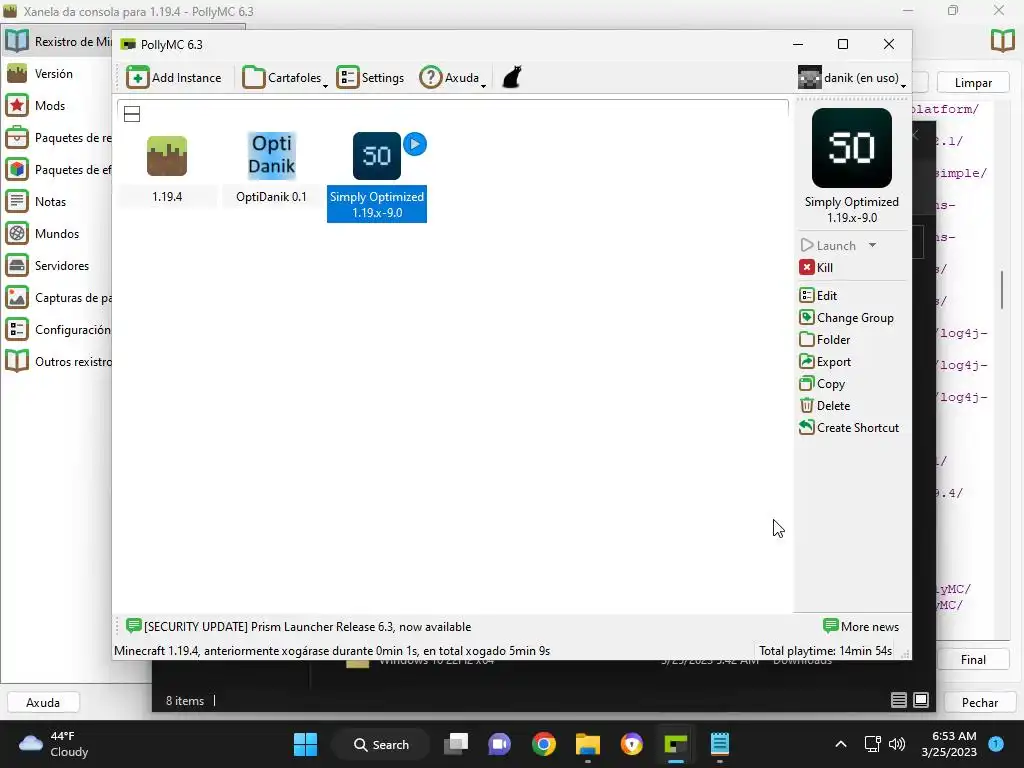Show hidden system tray icons
Viewport: 1024px width, 768px height.
point(841,744)
